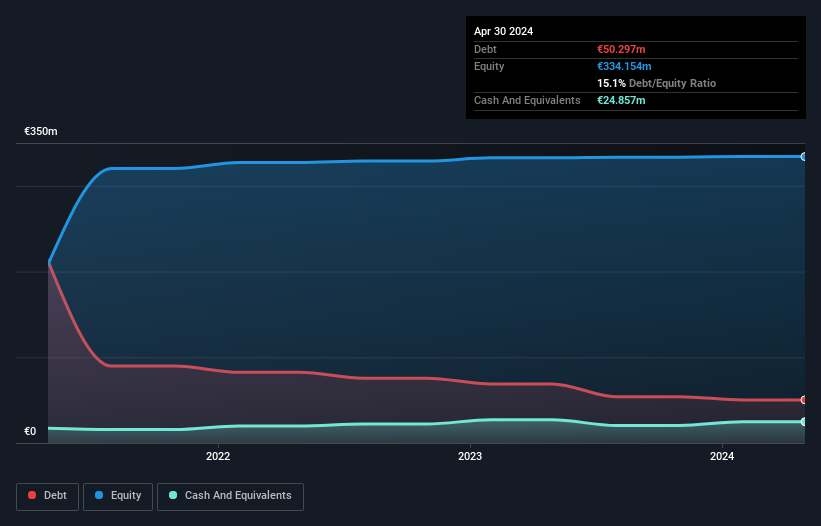Click the 2022 x-axis label
The image size is (821, 526).
(x=218, y=456)
